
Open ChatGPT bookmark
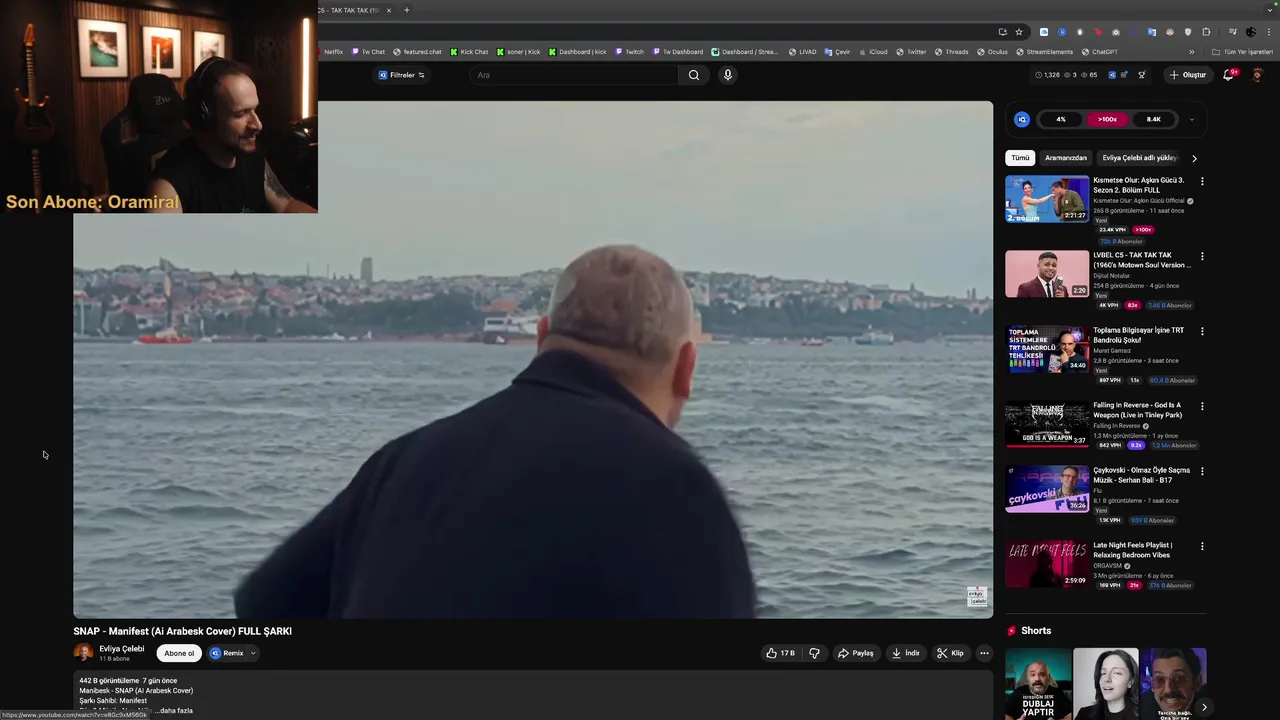[x=1100, y=52]
